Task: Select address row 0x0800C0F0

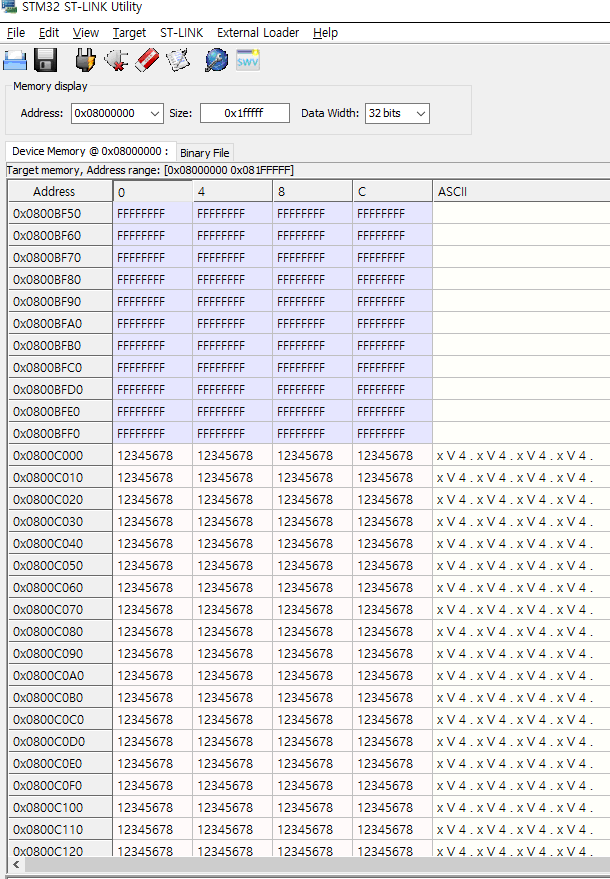Action: [x=60, y=785]
